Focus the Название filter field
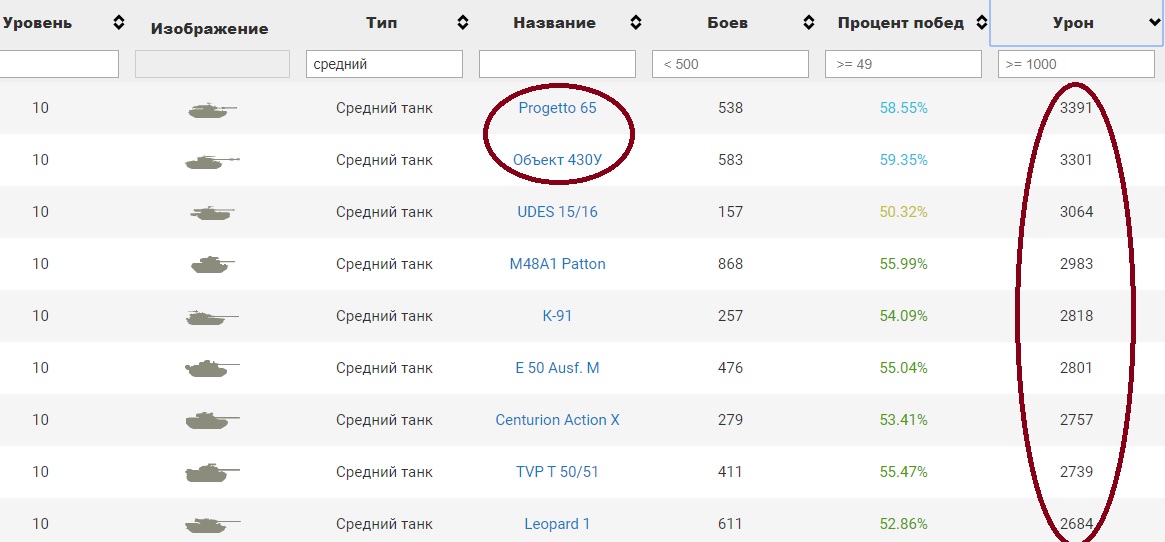This screenshot has width=1165, height=542. (x=557, y=64)
